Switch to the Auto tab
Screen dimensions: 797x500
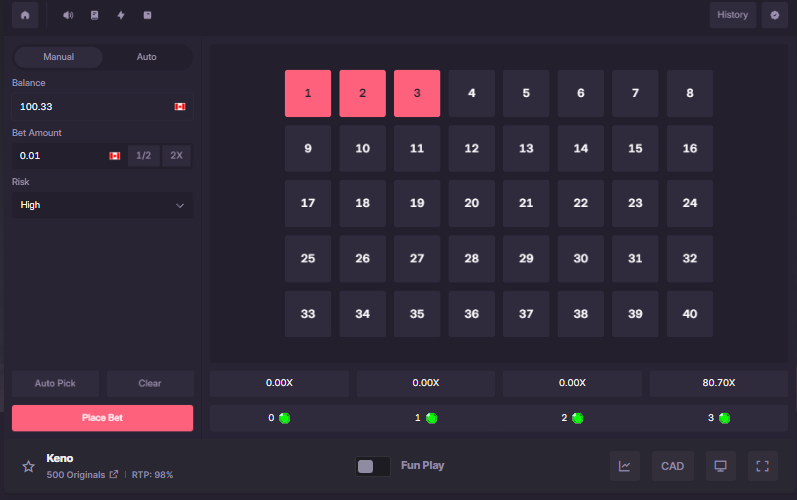[x=146, y=57]
